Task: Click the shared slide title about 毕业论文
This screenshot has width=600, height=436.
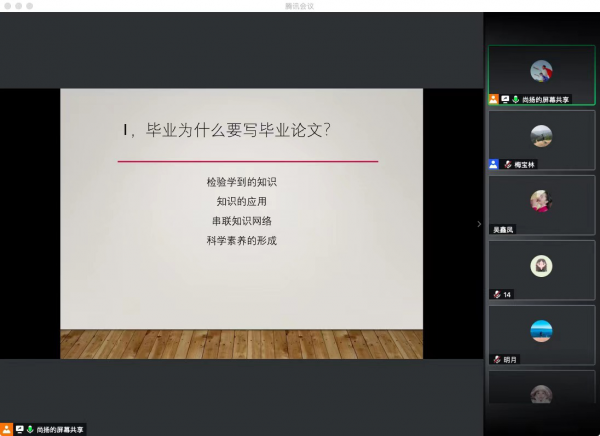Action: 226,130
